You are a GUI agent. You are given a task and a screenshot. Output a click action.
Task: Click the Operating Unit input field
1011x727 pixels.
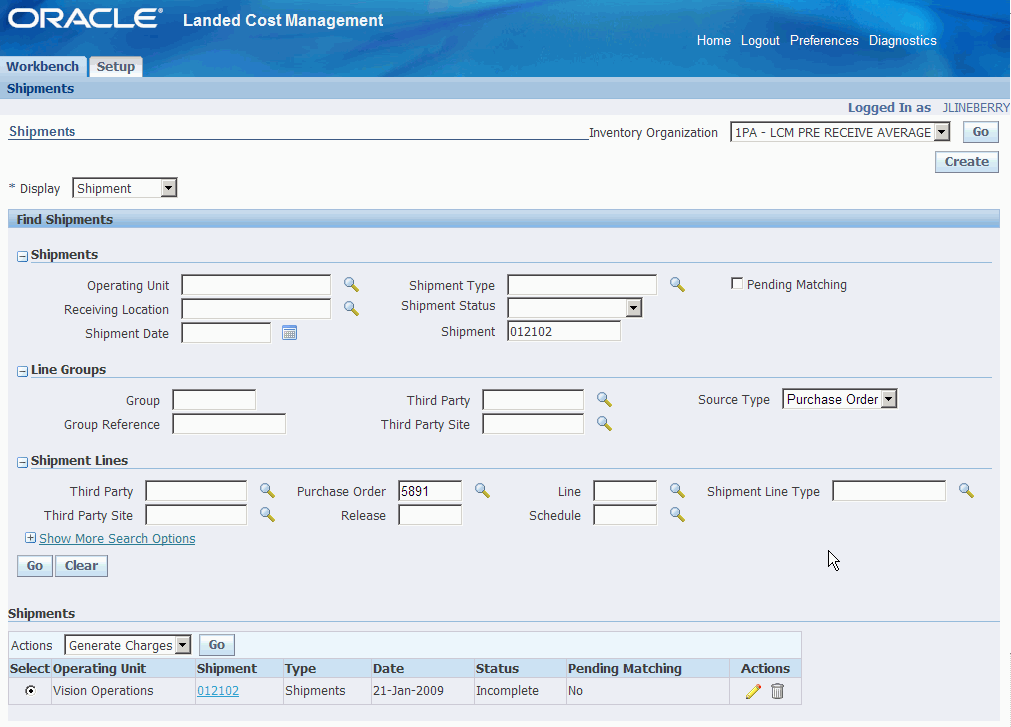pos(256,285)
